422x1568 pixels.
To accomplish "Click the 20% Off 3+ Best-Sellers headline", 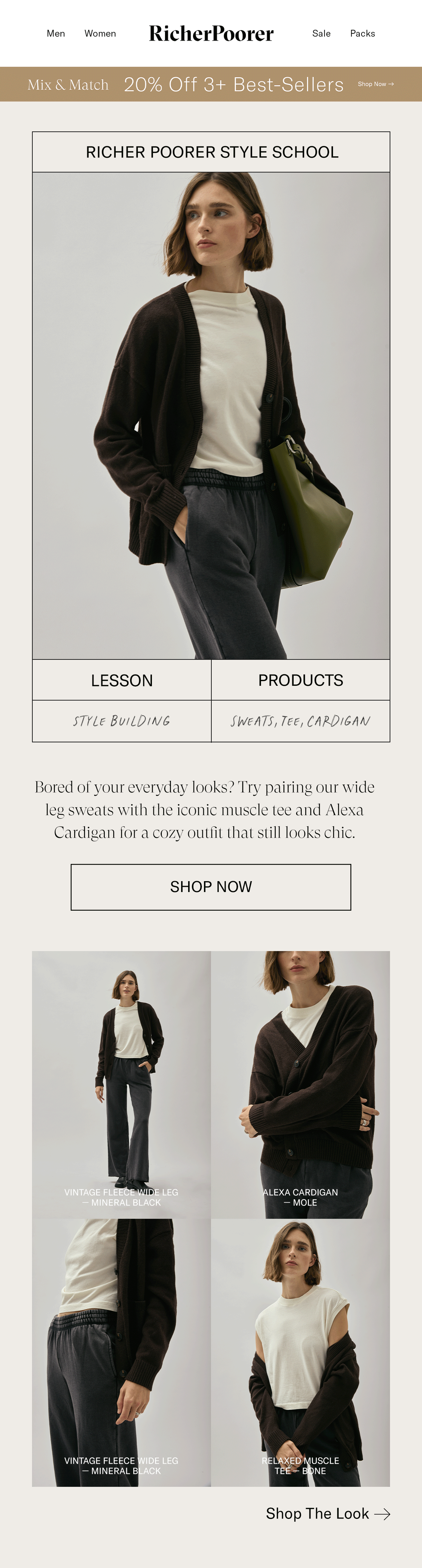I will click(x=234, y=85).
